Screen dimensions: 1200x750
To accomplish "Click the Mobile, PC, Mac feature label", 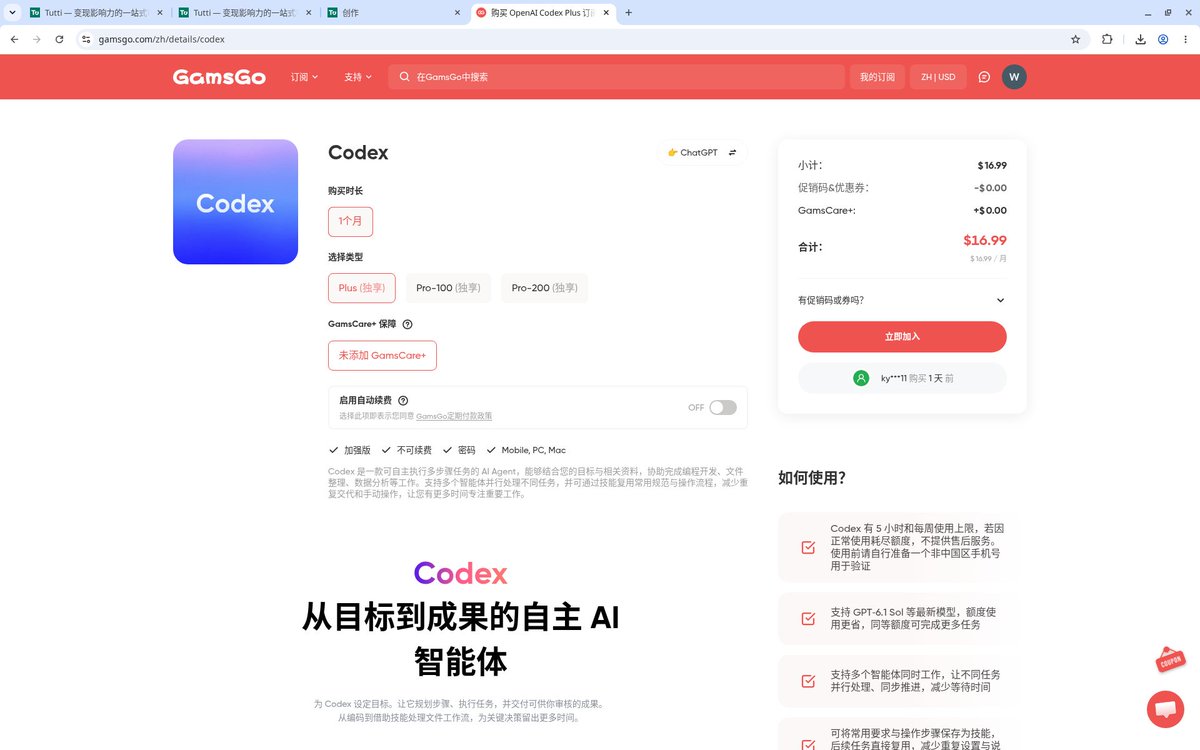I will click(x=533, y=450).
